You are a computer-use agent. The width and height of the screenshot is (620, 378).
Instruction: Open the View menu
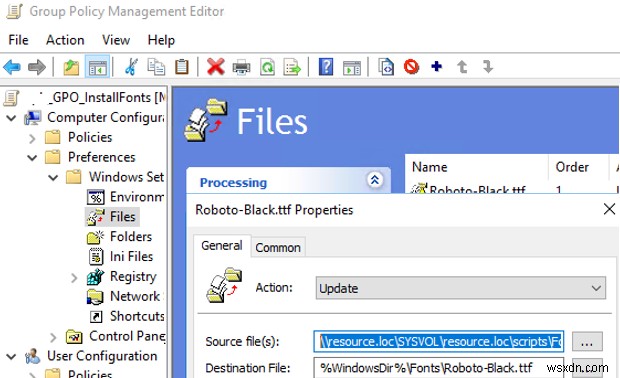pos(116,40)
